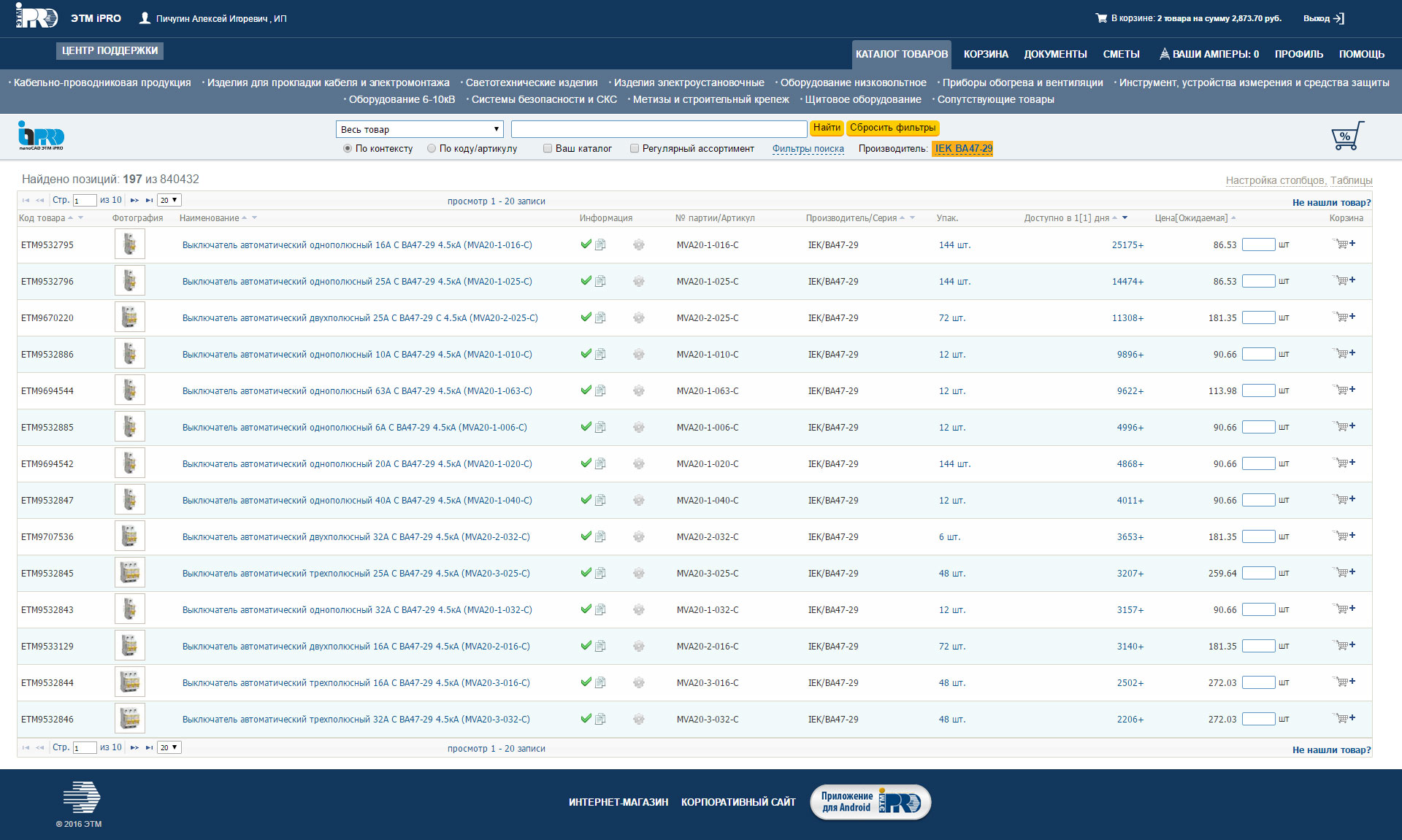The width and height of the screenshot is (1402, 840).
Task: Open documents icon for ETM9532846 row
Action: click(600, 719)
